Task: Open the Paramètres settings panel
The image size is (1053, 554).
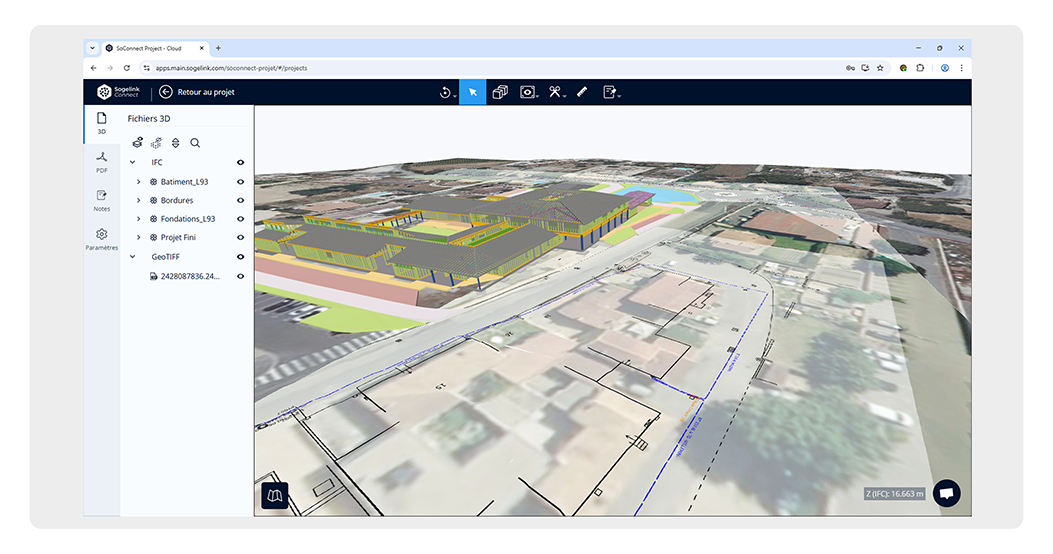Action: point(101,239)
